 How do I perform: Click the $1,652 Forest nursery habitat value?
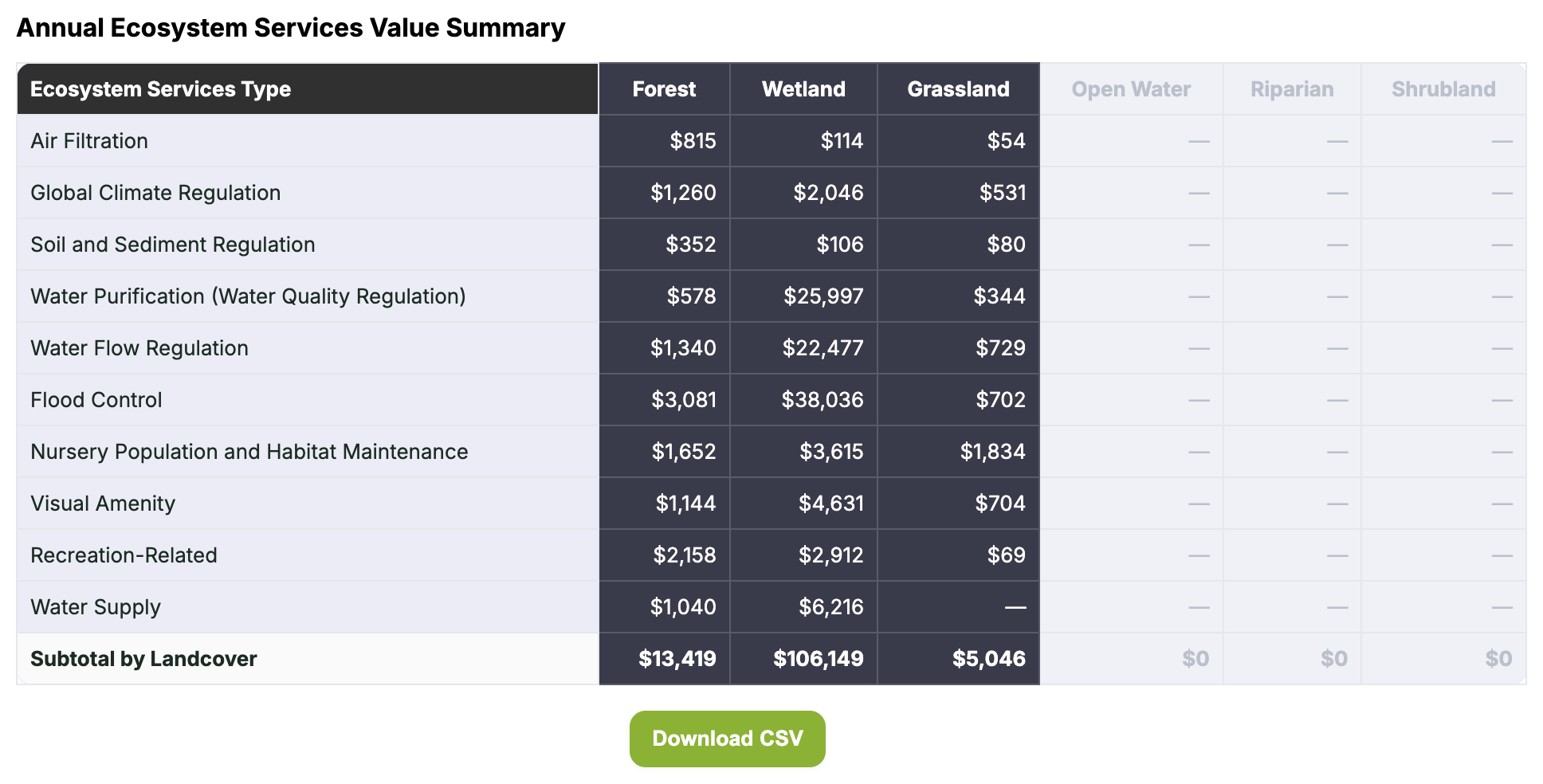(x=684, y=452)
